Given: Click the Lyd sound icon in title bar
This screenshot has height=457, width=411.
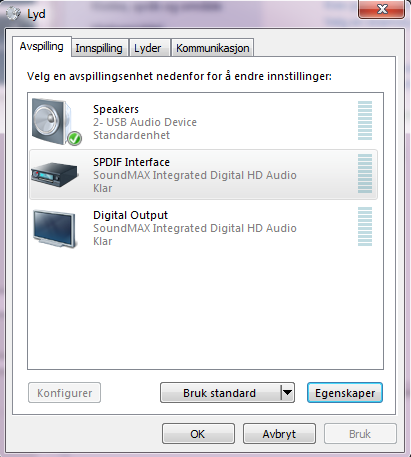Looking at the screenshot, I should tap(14, 14).
